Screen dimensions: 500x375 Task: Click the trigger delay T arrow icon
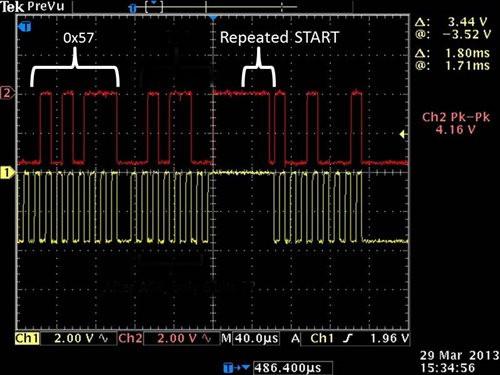(x=237, y=368)
